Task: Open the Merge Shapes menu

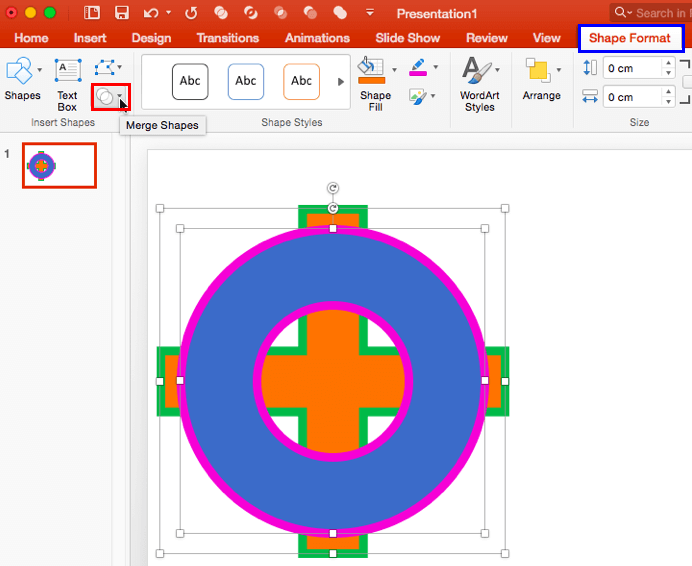Action: [111, 97]
